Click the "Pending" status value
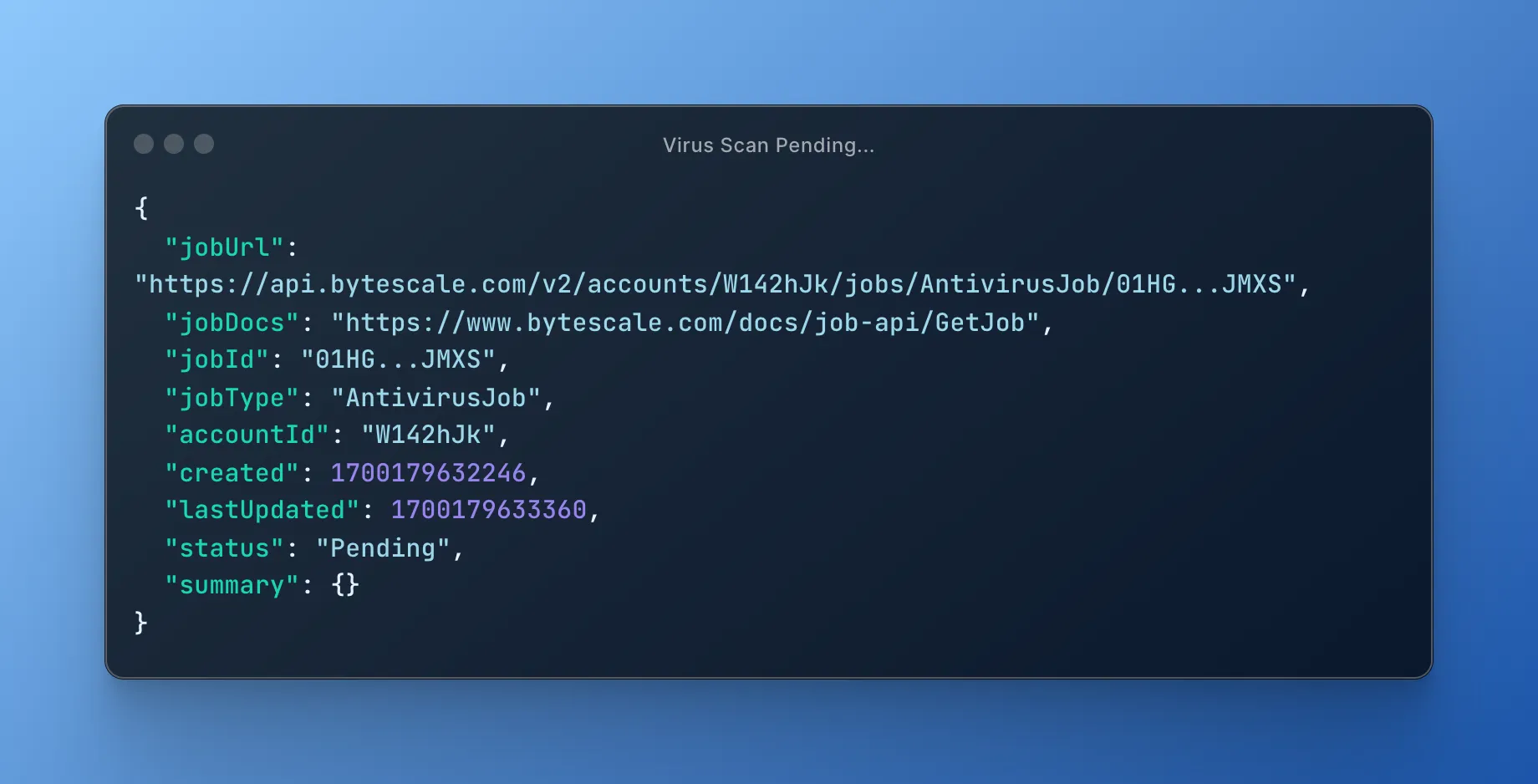The width and height of the screenshot is (1538, 784). (383, 548)
